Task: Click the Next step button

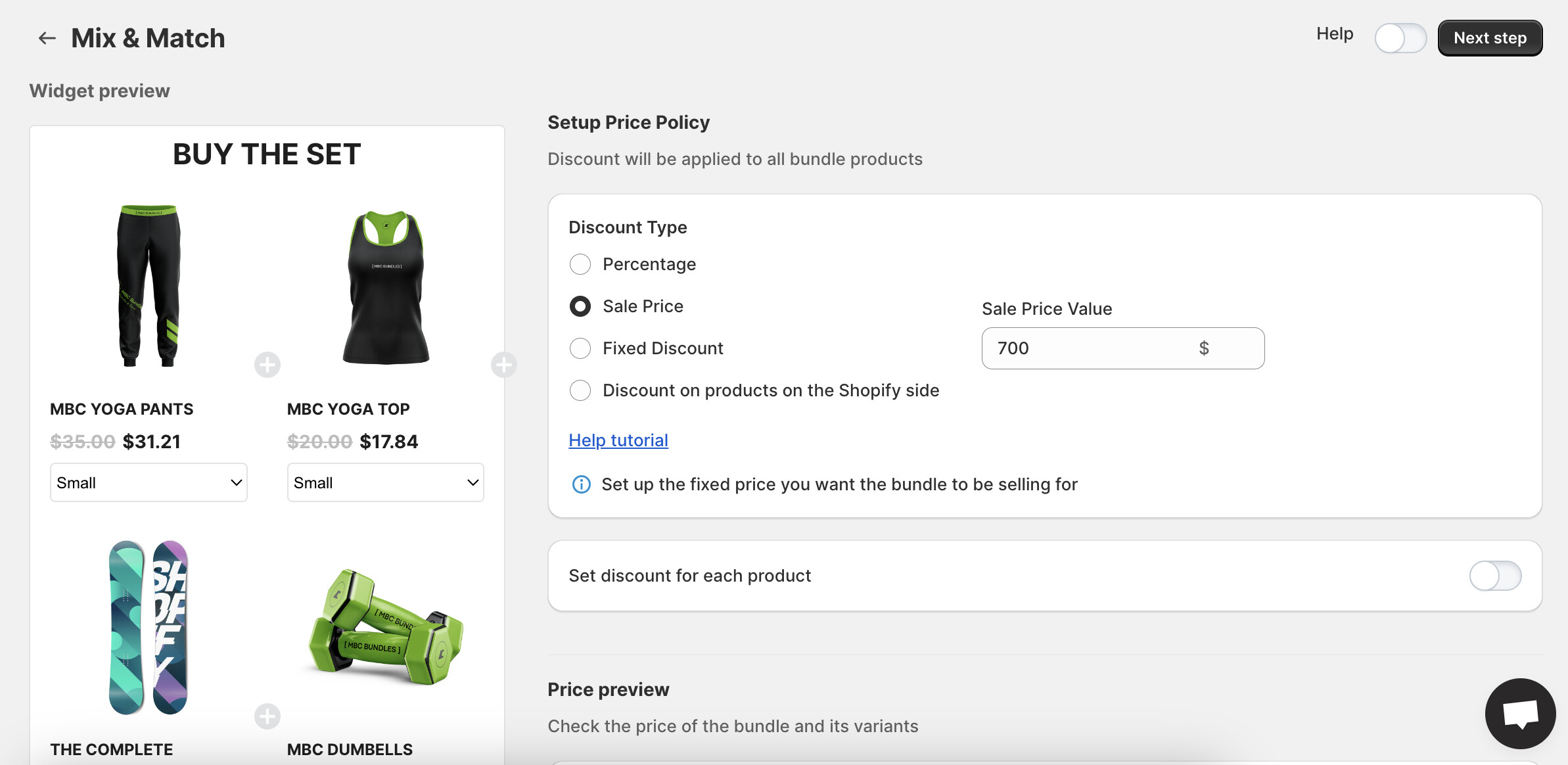Action: pyautogui.click(x=1490, y=38)
